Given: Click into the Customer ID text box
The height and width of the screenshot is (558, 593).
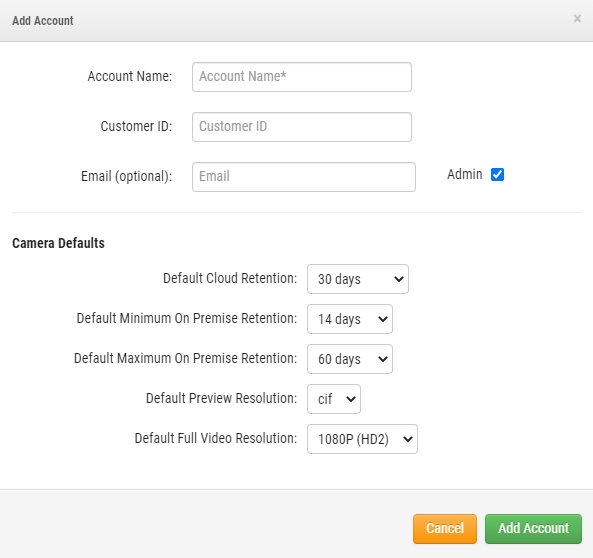Looking at the screenshot, I should pyautogui.click(x=302, y=127).
